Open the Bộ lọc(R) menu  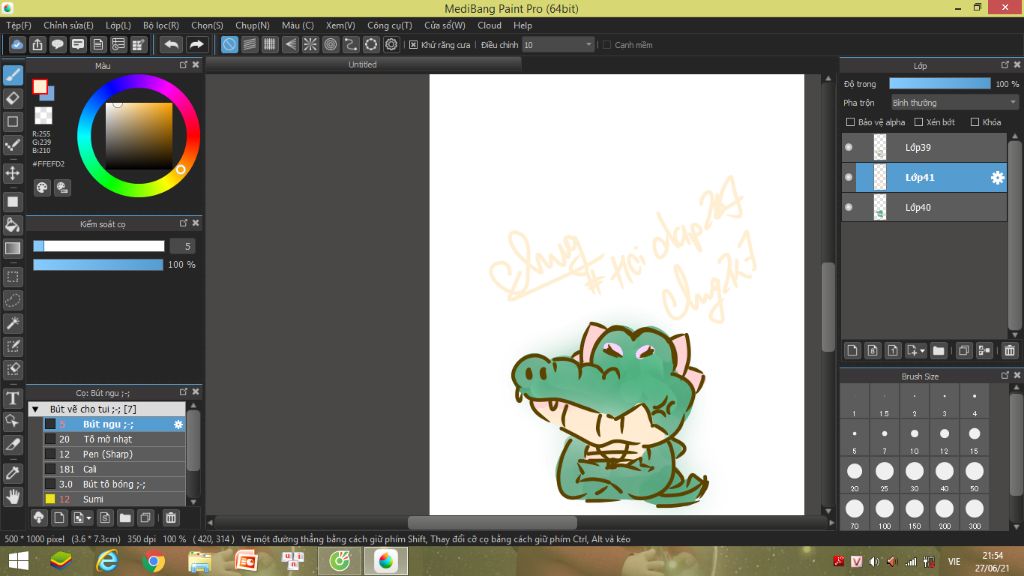[x=161, y=25]
